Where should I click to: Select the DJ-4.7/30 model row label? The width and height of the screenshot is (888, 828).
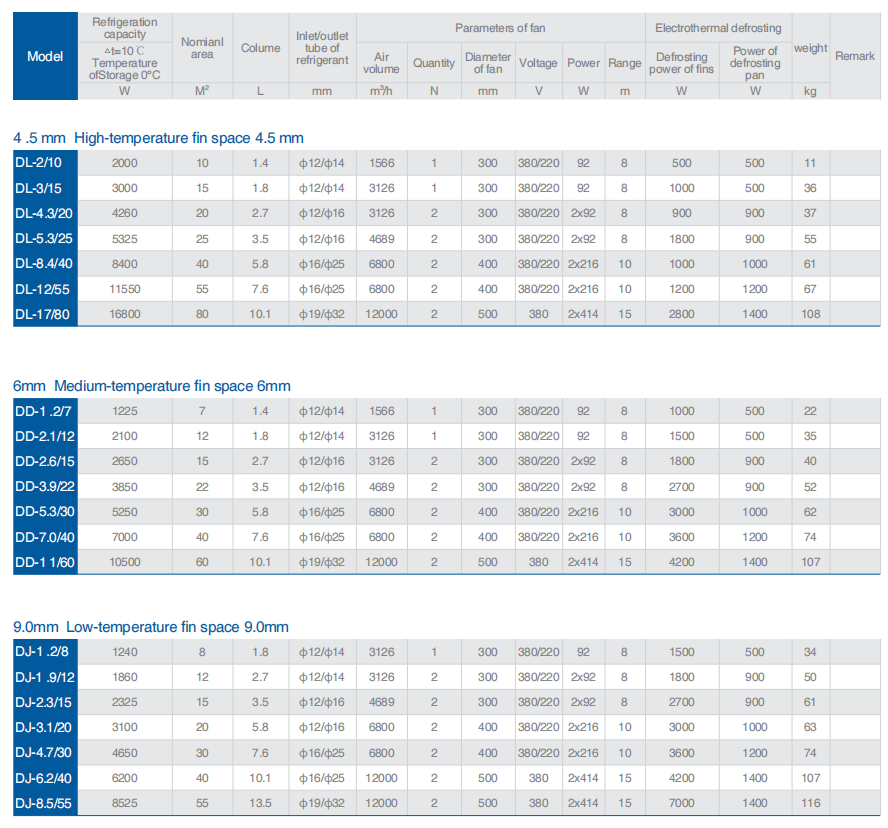click(42, 752)
